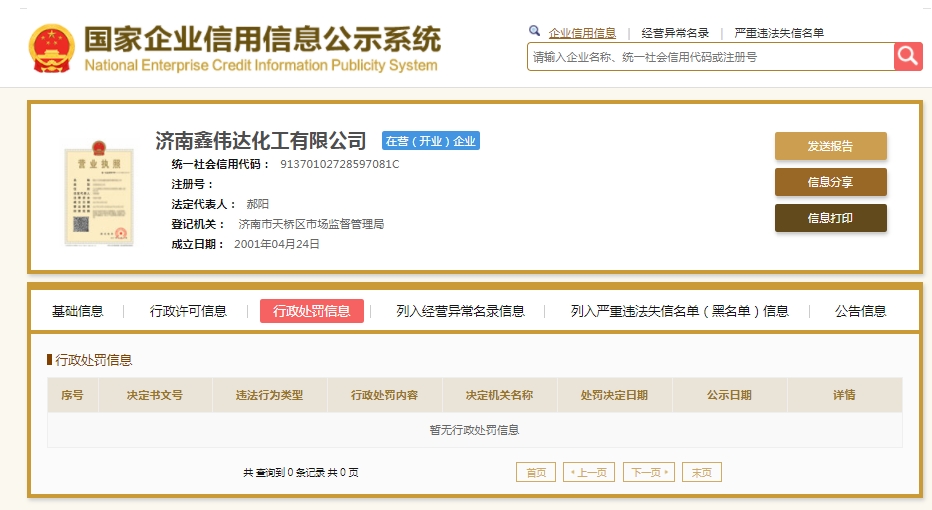Click the legal representative name 郝阳

click(257, 204)
